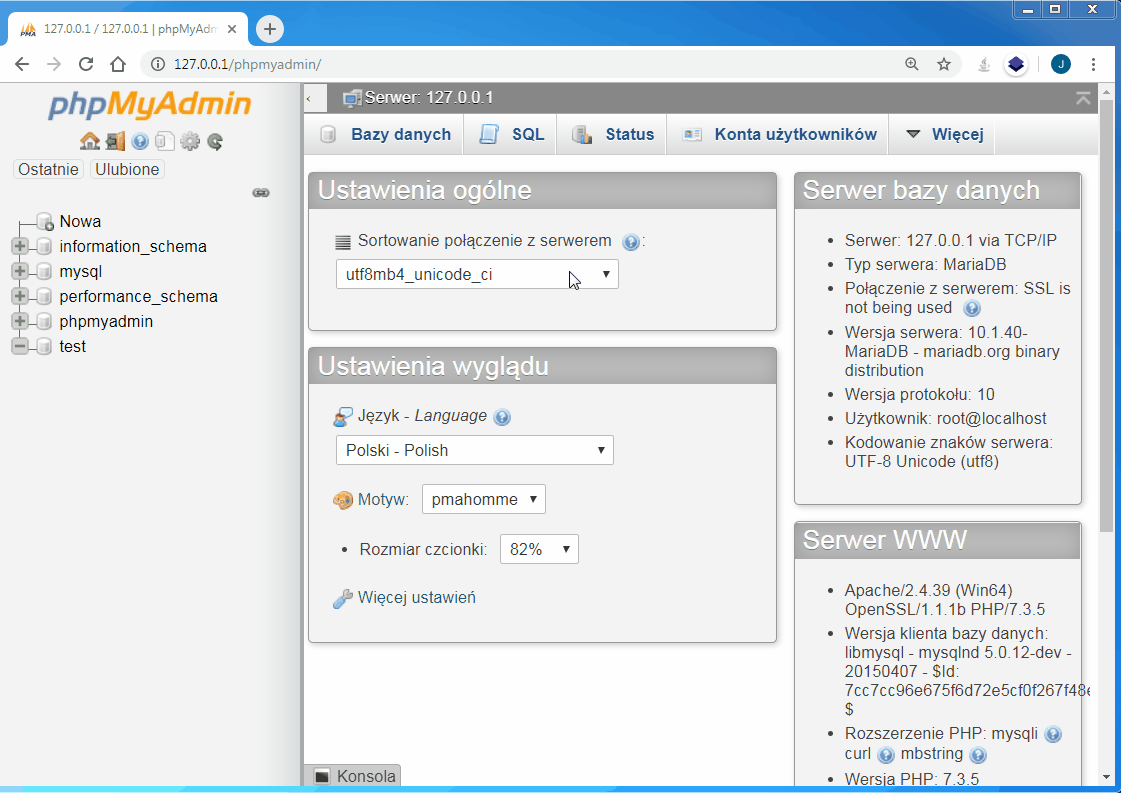The image size is (1121, 793).
Task: Click the page vertical scrollbar
Action: [1107, 315]
